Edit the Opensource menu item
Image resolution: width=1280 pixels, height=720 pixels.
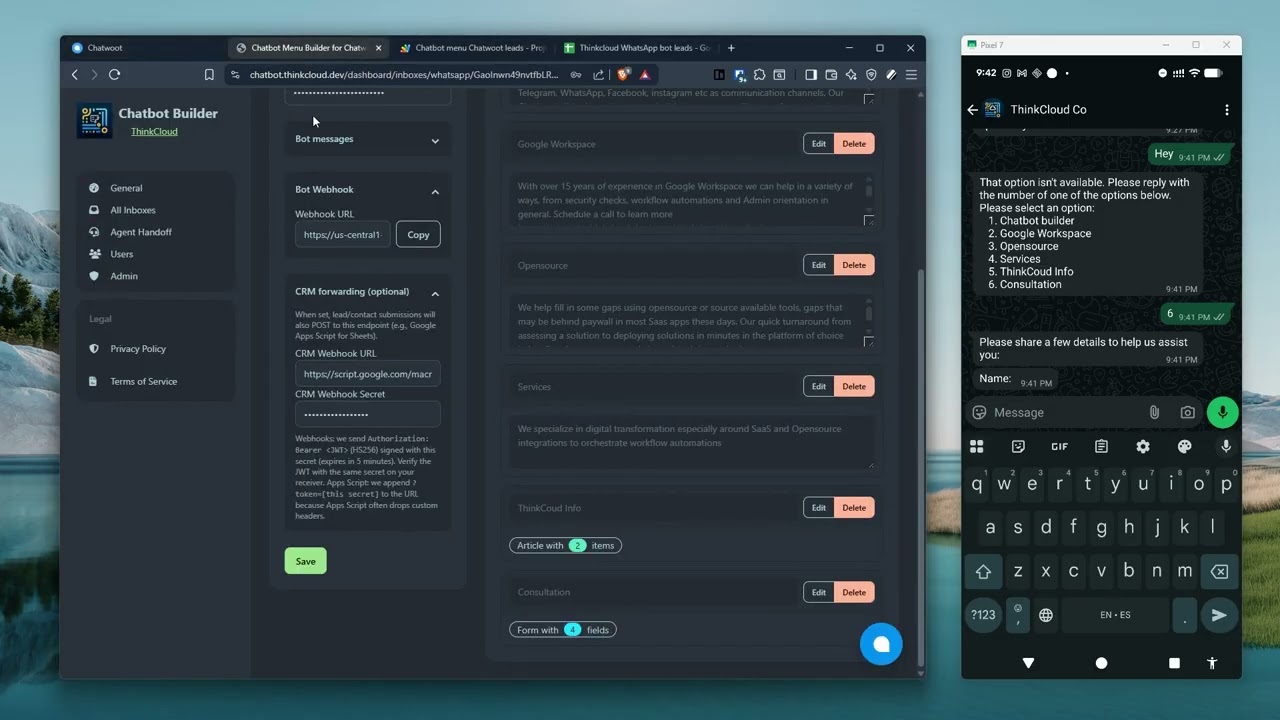click(x=818, y=265)
